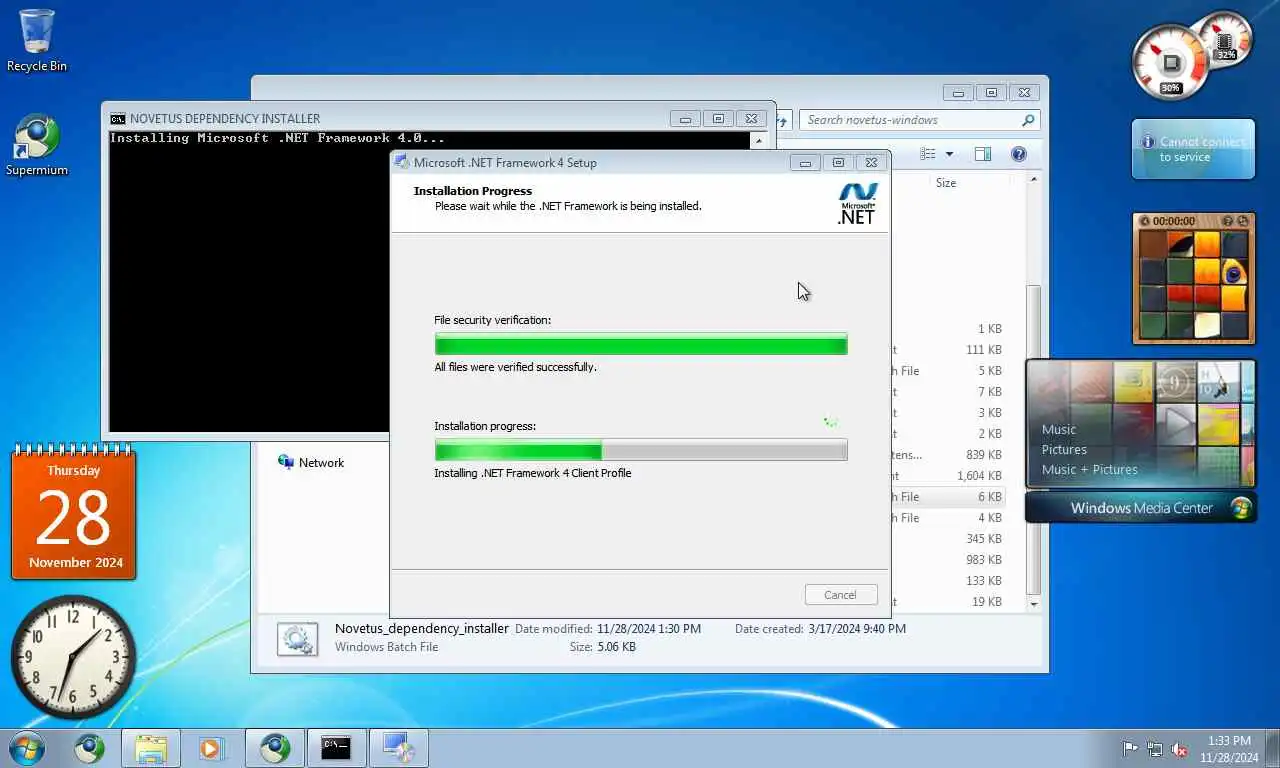This screenshot has height=768, width=1280.
Task: Click the toucan eye puzzle tile
Action: pyautogui.click(x=1234, y=272)
